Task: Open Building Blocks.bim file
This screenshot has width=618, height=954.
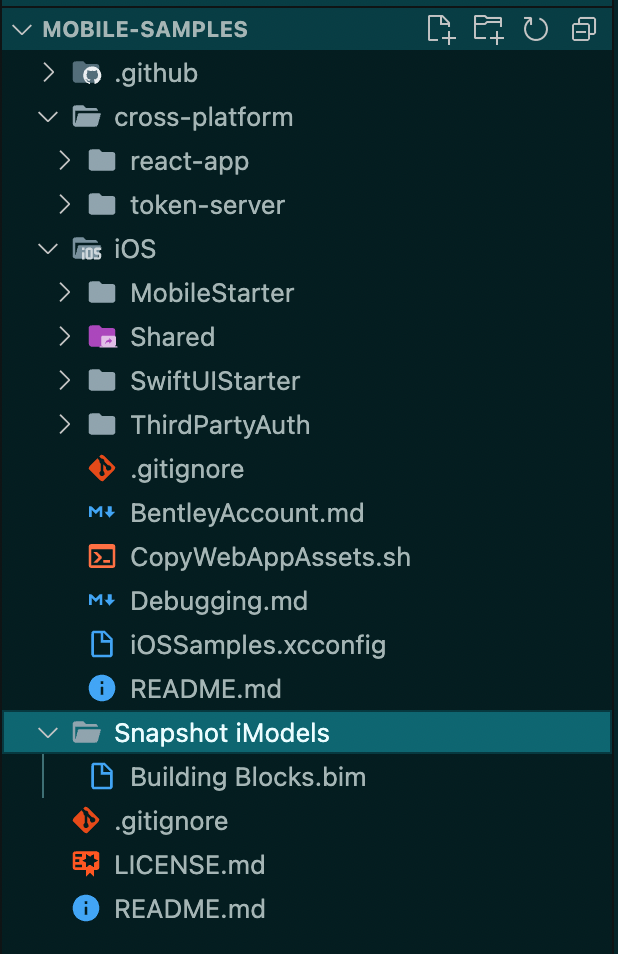Action: 248,777
